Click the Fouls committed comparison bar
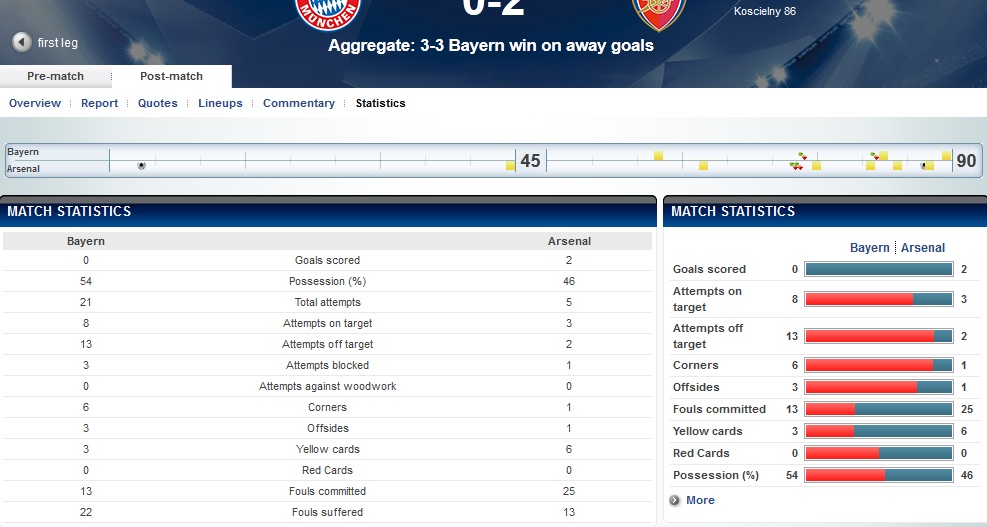 coord(878,409)
